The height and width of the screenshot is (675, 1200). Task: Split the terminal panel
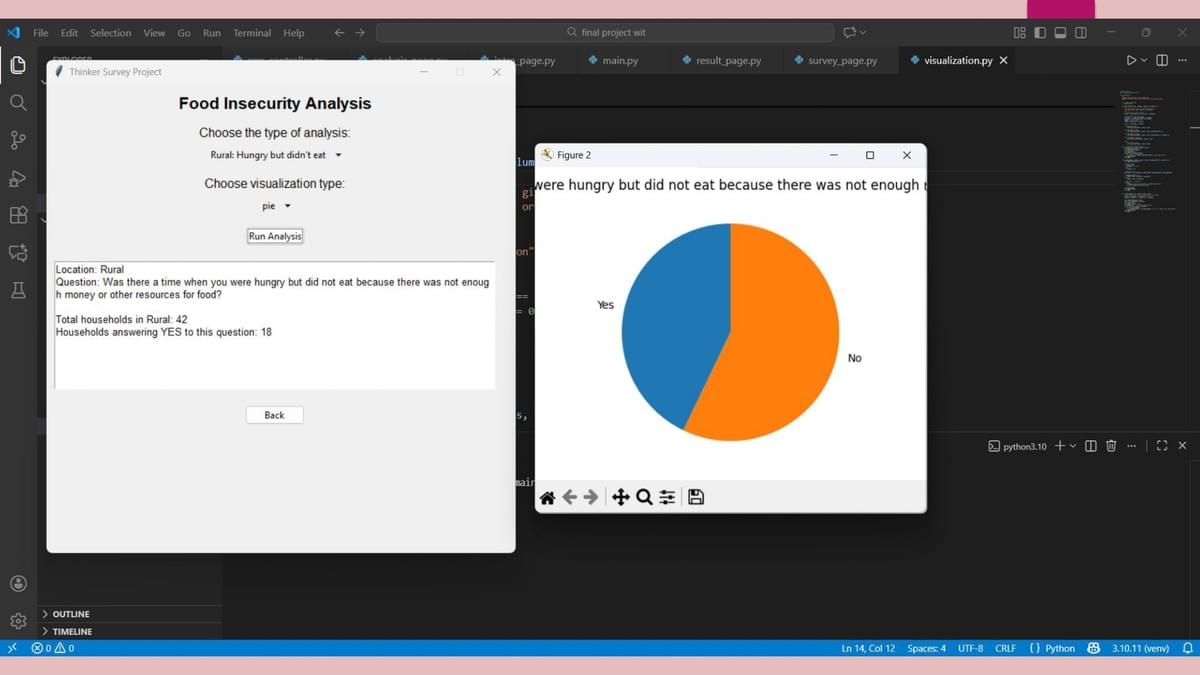coord(1091,446)
